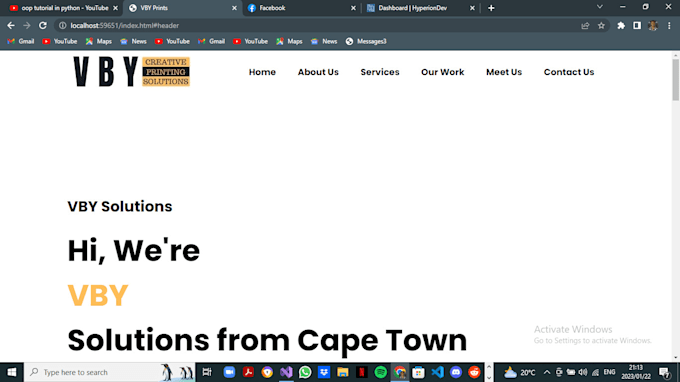The height and width of the screenshot is (382, 680).
Task: Open the Services nav link
Action: pyautogui.click(x=380, y=72)
